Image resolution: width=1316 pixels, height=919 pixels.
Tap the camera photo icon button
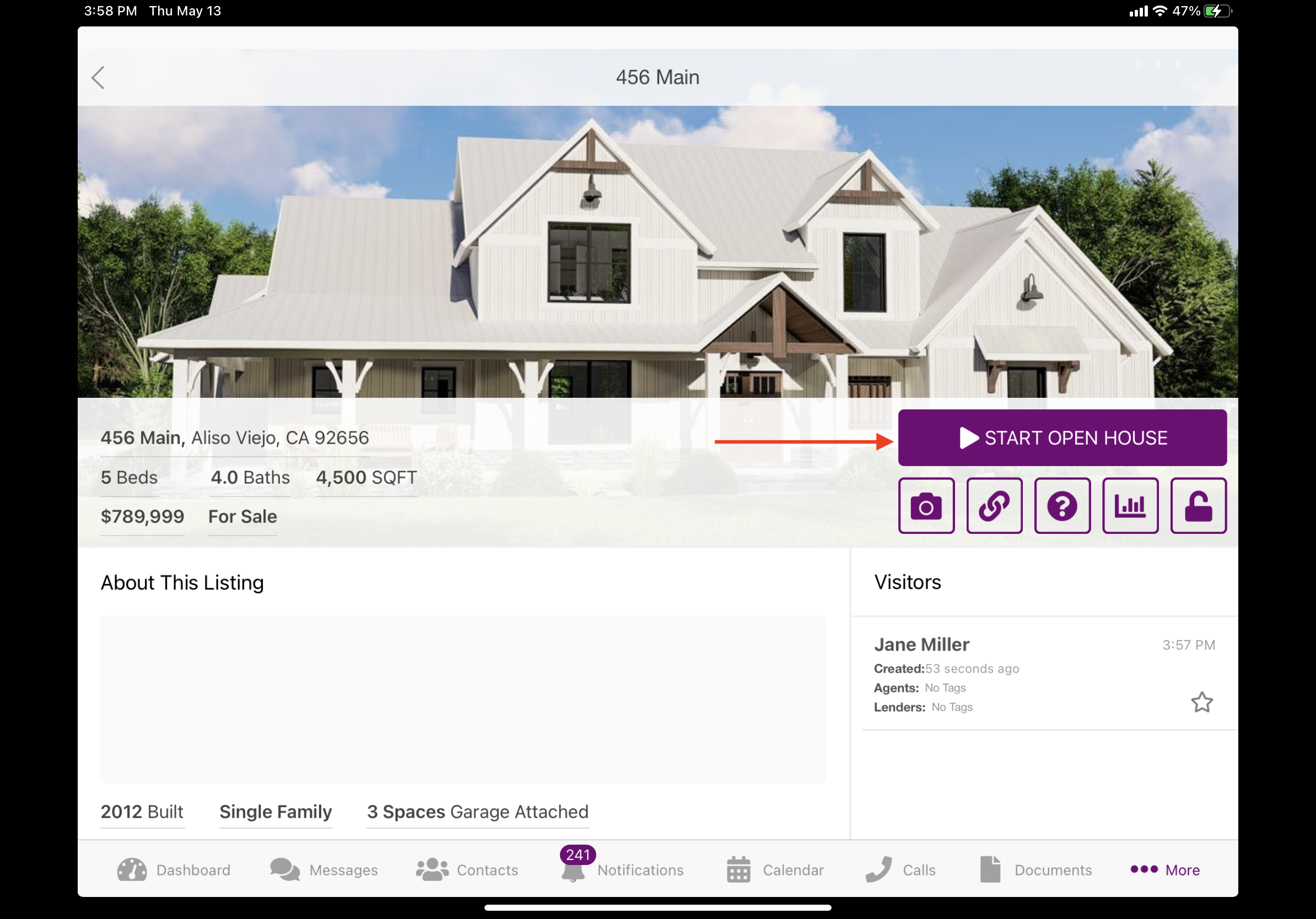tap(926, 505)
